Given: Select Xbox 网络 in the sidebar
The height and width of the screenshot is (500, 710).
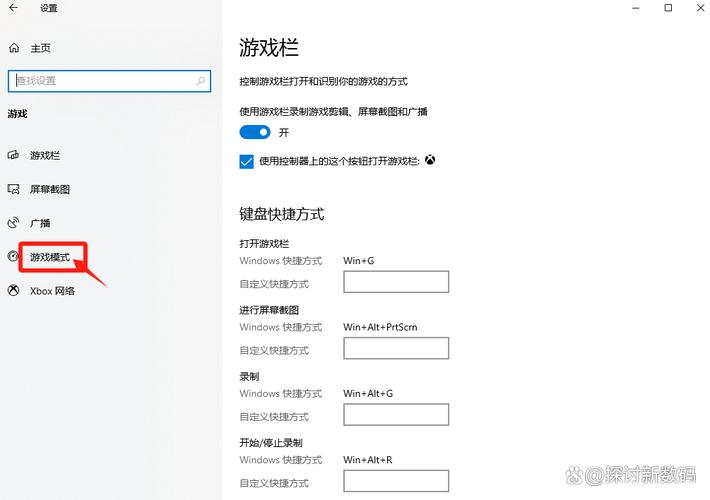Looking at the screenshot, I should pyautogui.click(x=53, y=291).
